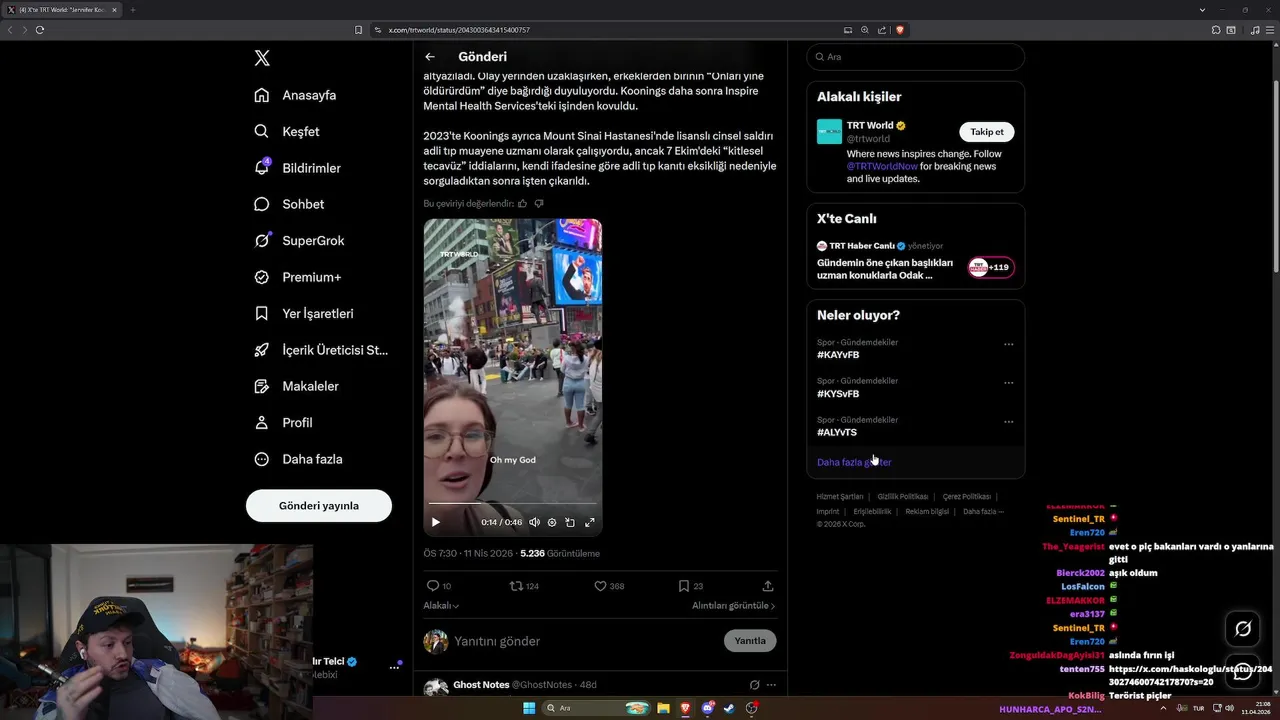Open more options on Ghost Notes reply
Viewport: 1280px width, 720px height.
(x=771, y=685)
